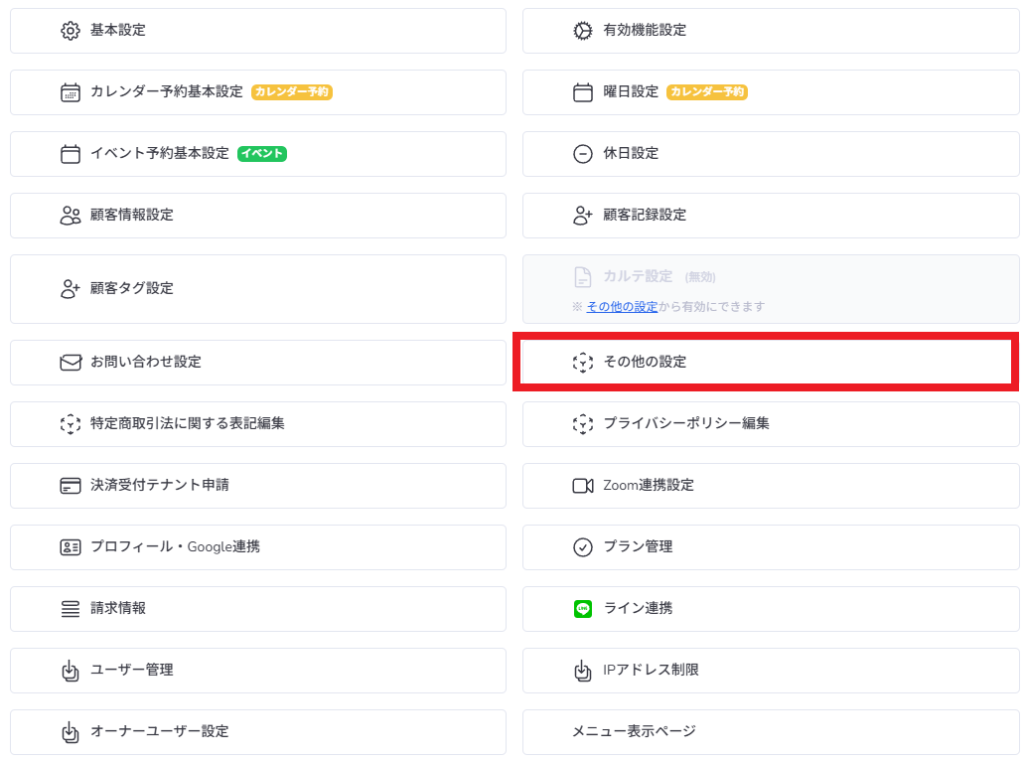Open 有効機能設定 menu item

click(x=644, y=31)
